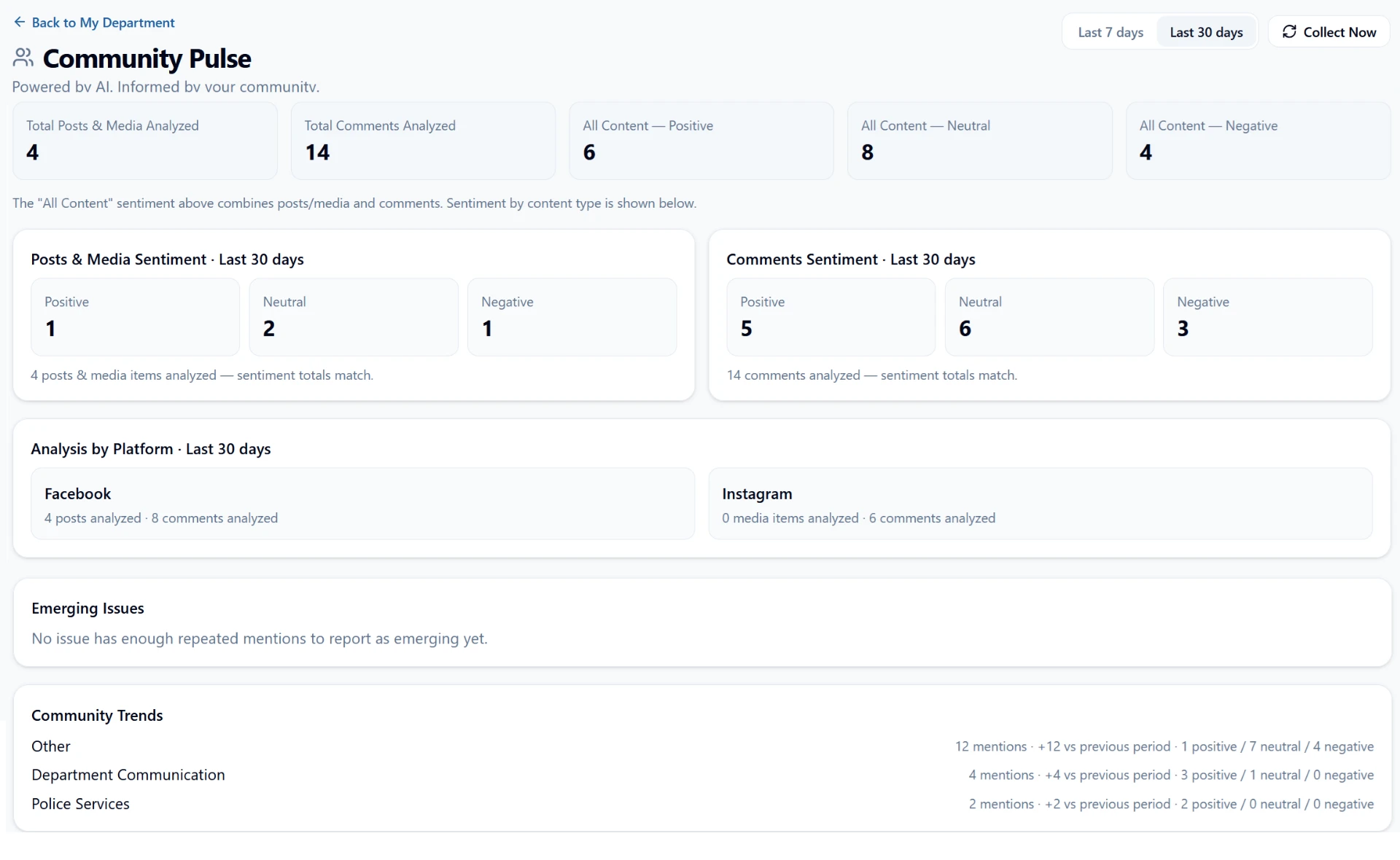Switch to Last 7 days tab
The image size is (1400, 860).
click(1110, 32)
